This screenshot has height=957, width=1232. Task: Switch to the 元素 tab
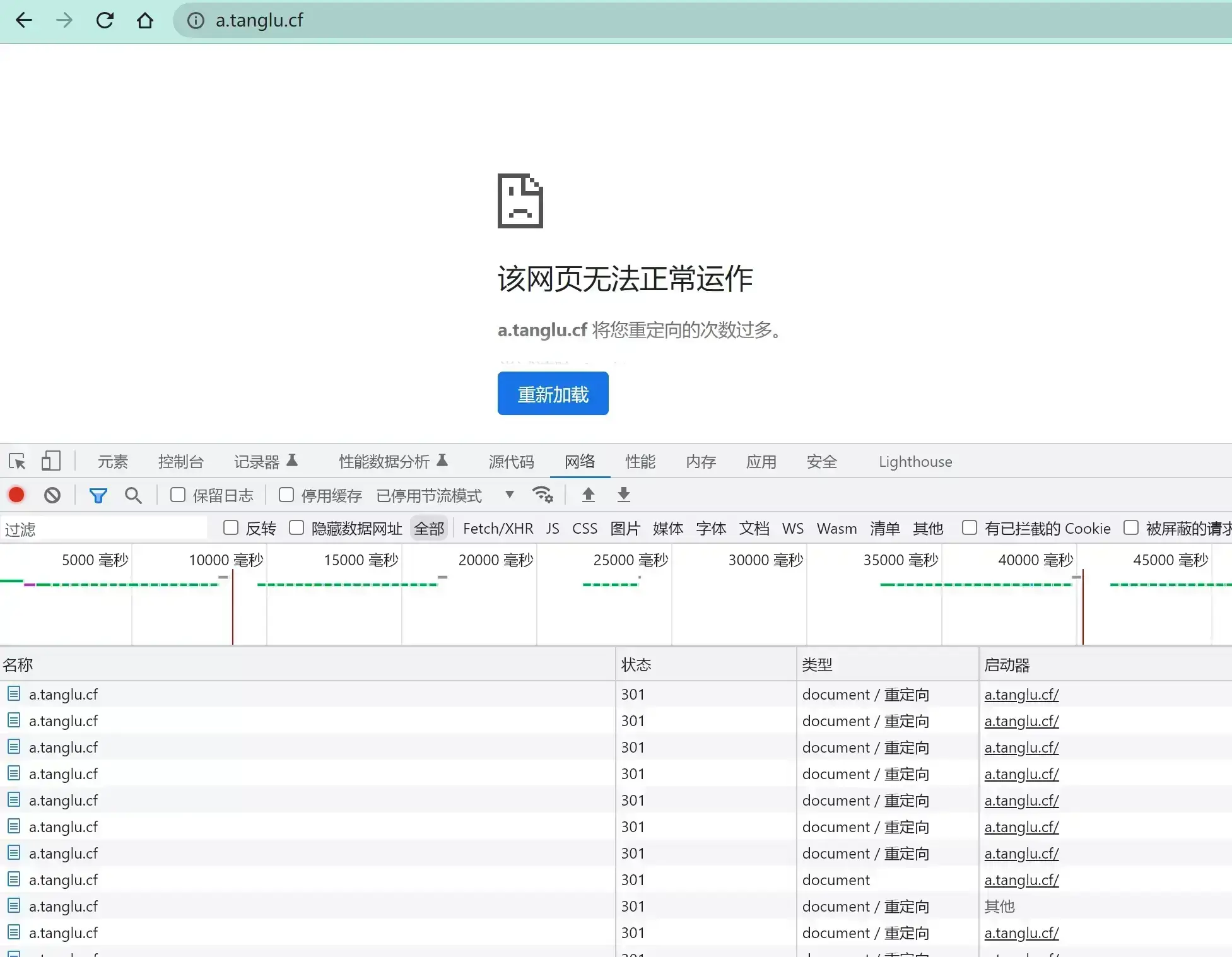pos(113,462)
